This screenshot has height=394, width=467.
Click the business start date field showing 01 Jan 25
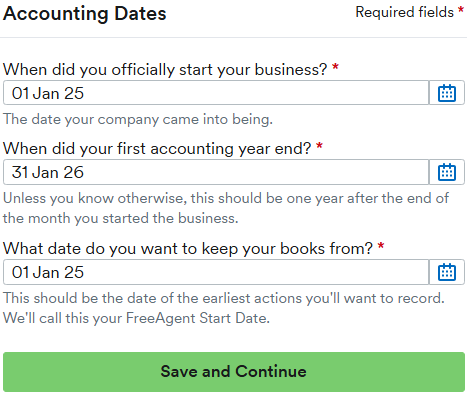pos(216,93)
